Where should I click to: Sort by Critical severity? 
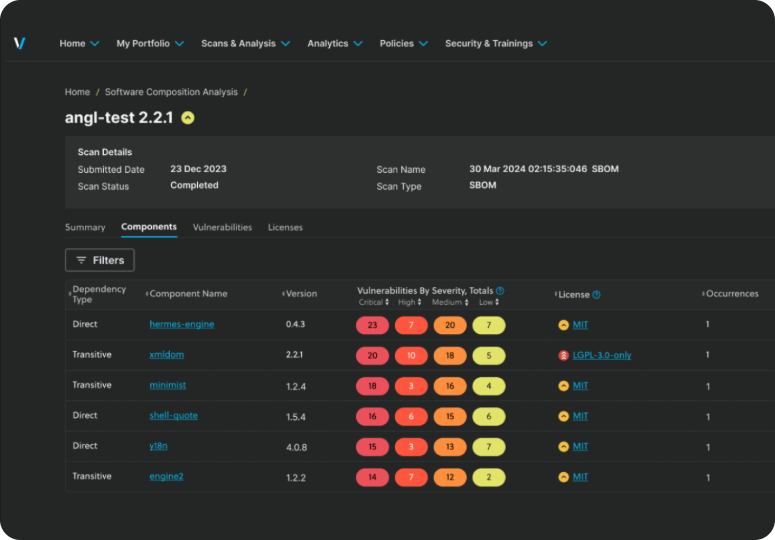click(387, 302)
